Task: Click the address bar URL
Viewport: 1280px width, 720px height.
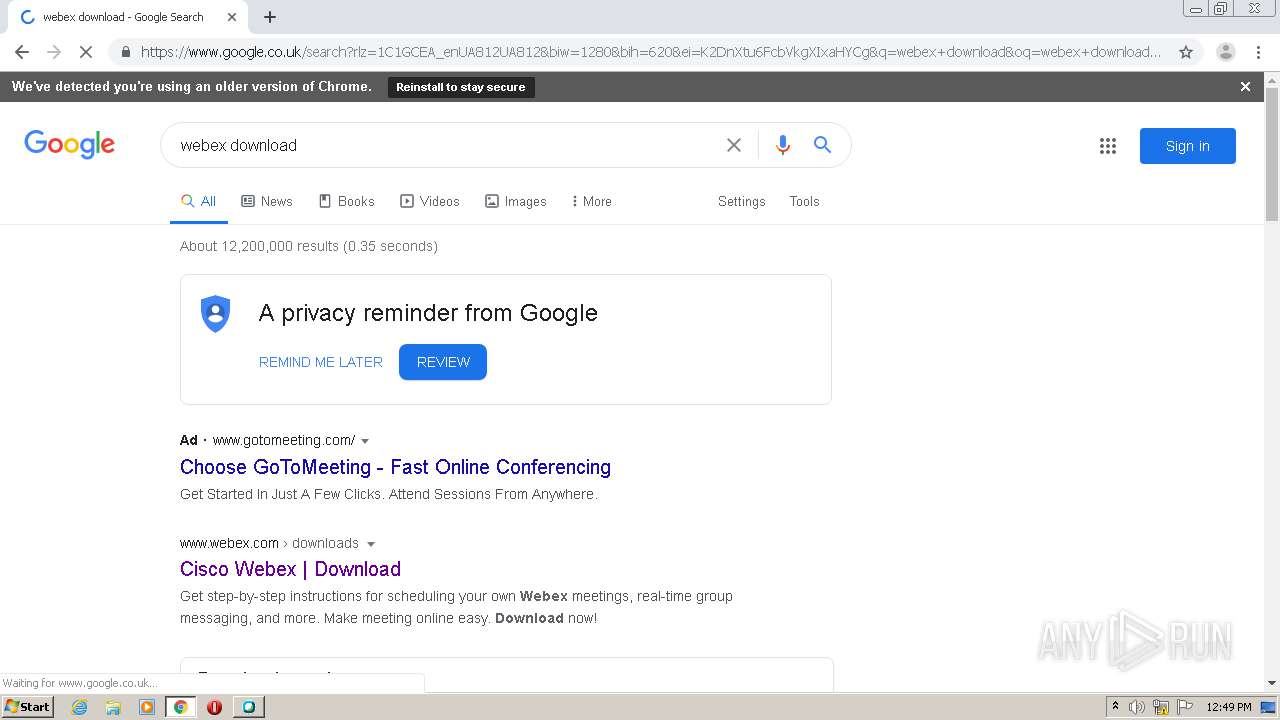Action: click(650, 52)
